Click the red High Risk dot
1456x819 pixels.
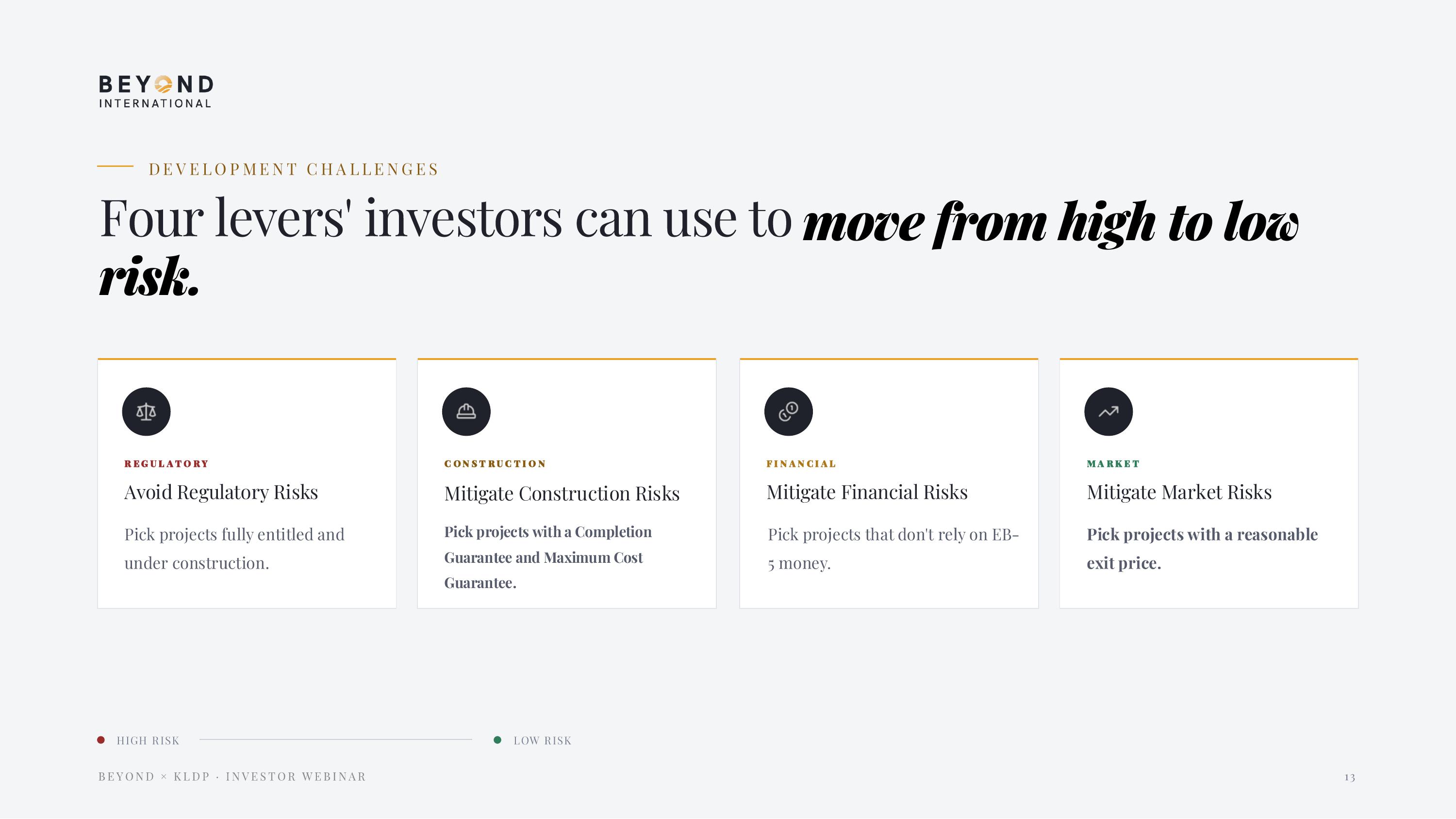click(x=101, y=740)
